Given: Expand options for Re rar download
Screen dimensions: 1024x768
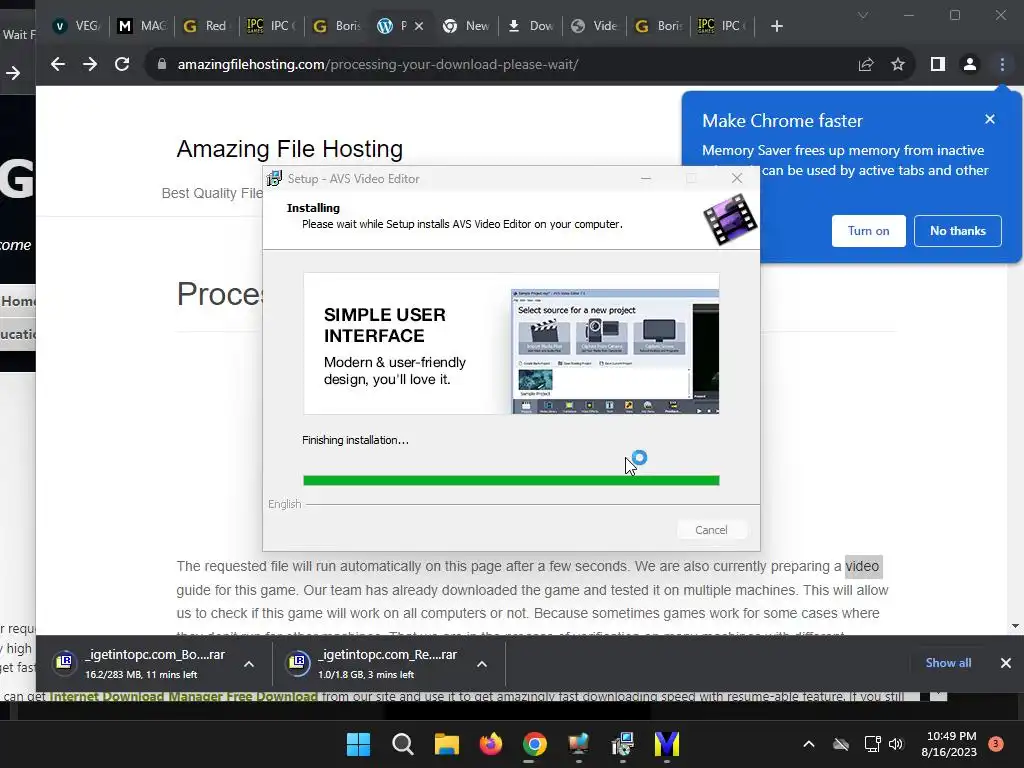Looking at the screenshot, I should click(482, 664).
